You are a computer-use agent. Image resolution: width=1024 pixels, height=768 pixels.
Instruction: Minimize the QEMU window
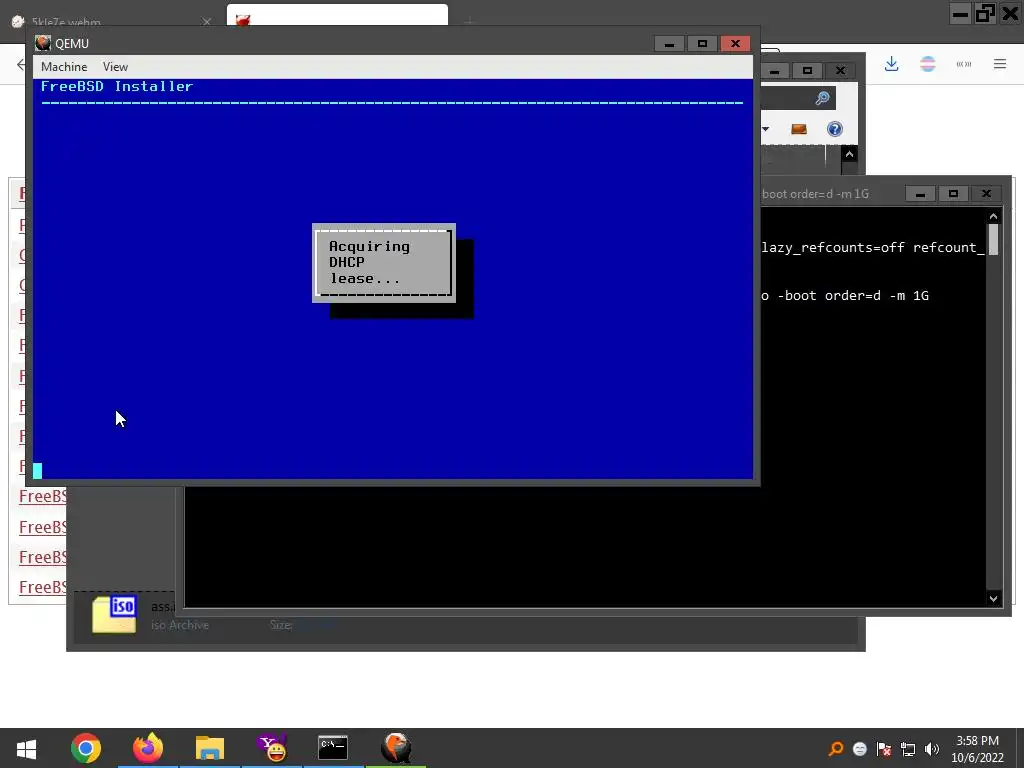point(669,44)
